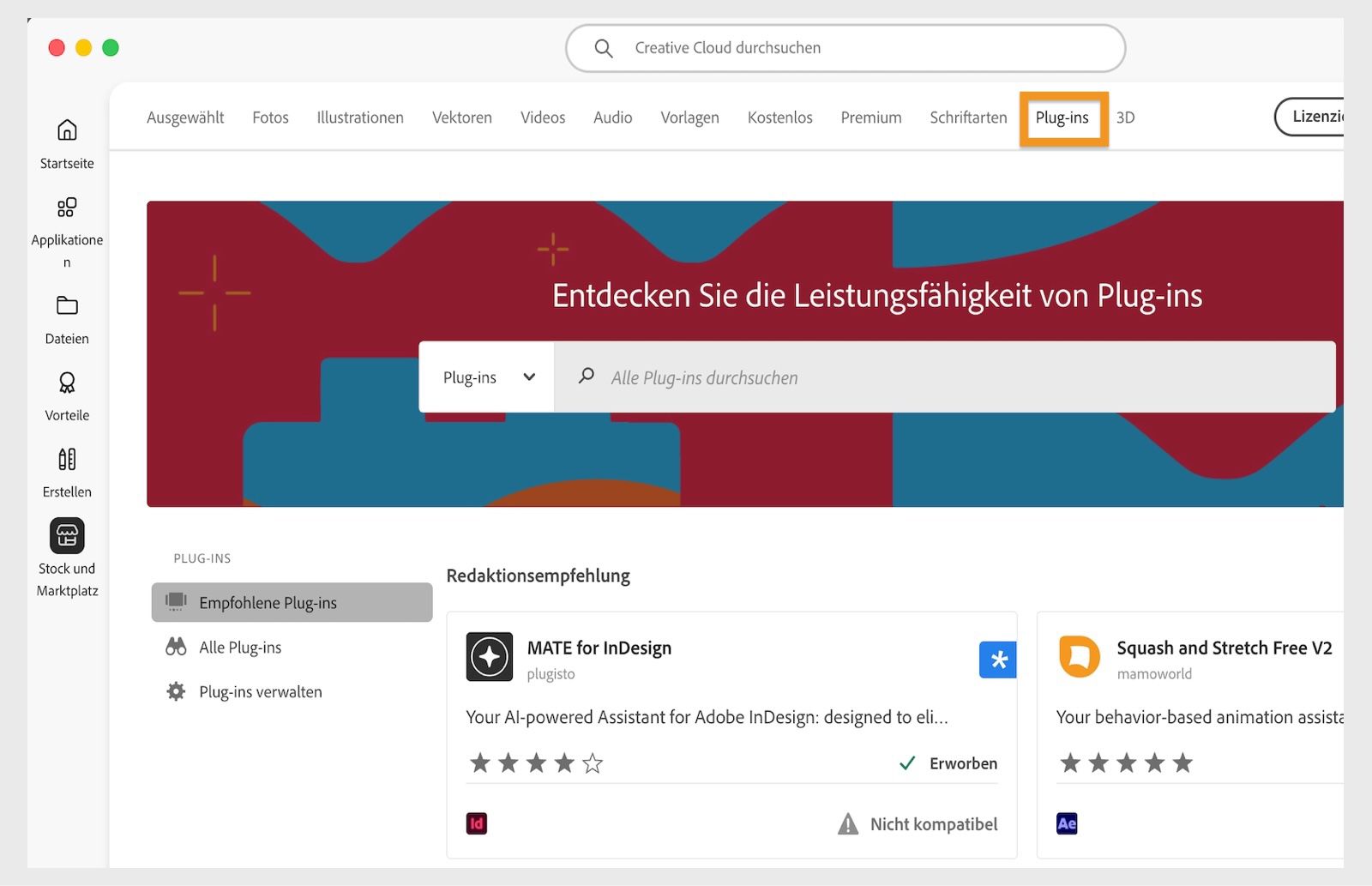Viewport: 1372px width, 886px height.
Task: Focus the Creative Cloud durchsuchen search field
Action: 845,48
